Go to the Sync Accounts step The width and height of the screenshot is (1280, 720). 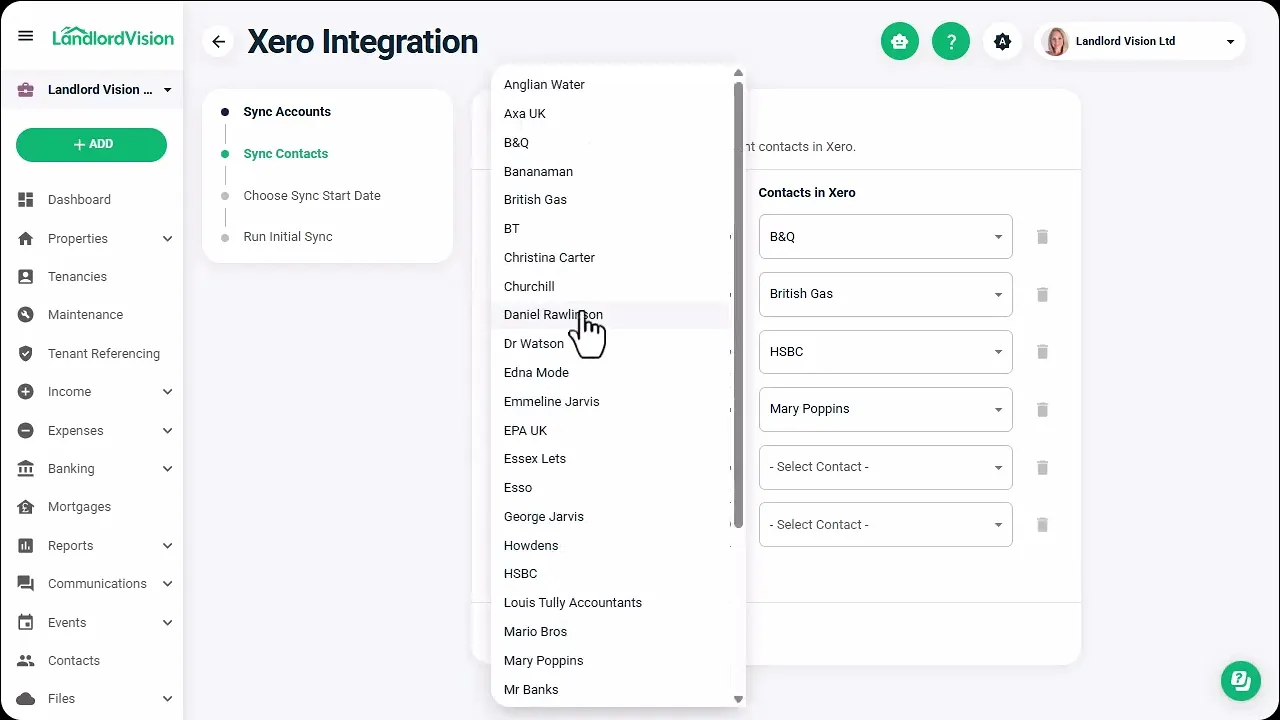click(287, 112)
